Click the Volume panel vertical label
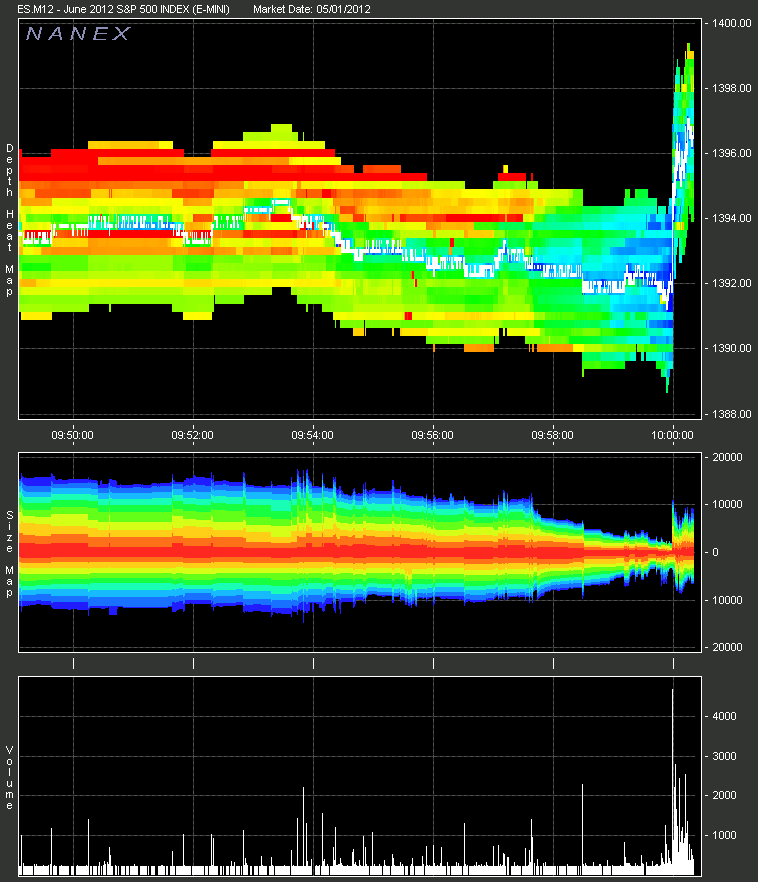 10,777
